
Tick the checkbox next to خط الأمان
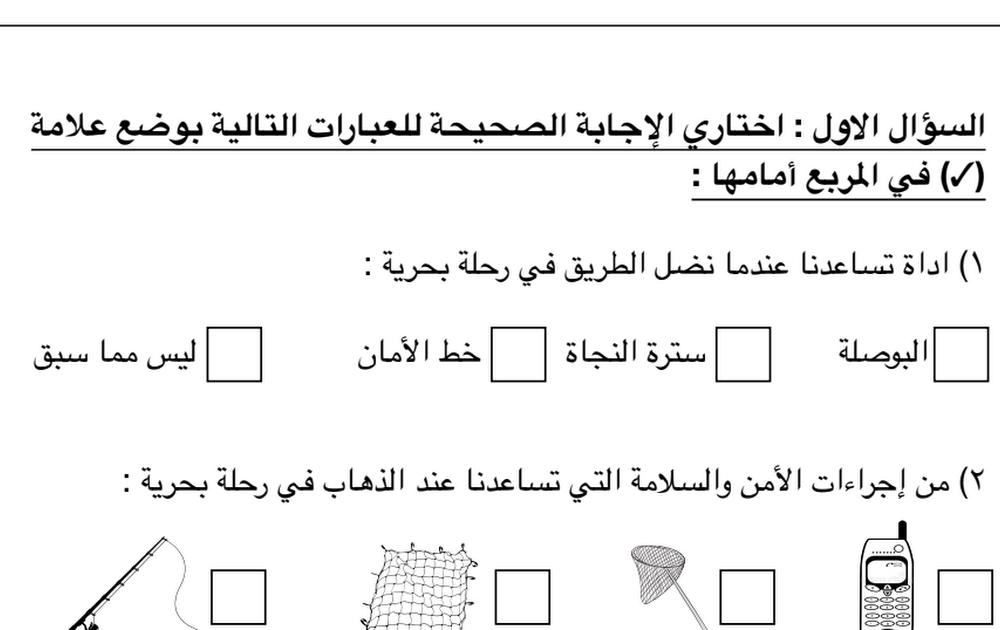518,355
